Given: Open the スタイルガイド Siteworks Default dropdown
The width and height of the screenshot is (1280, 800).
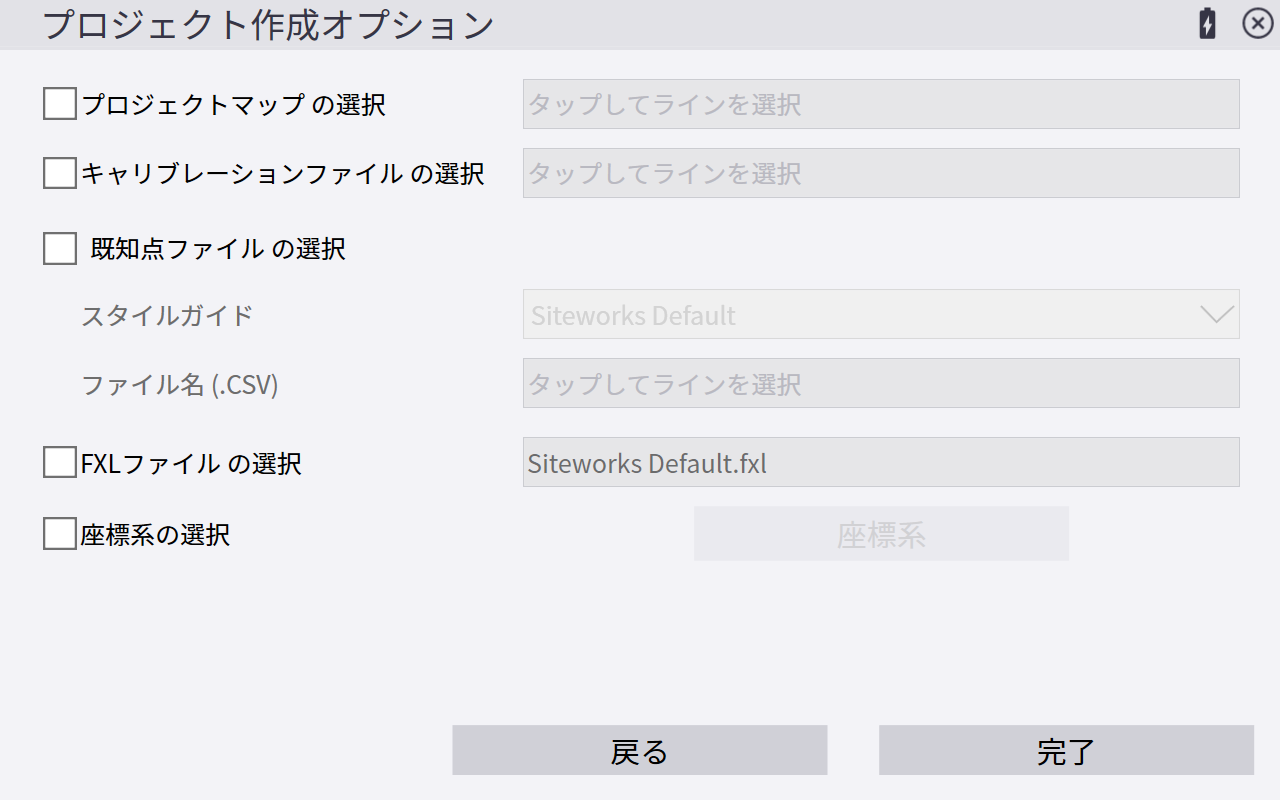Looking at the screenshot, I should tap(860, 315).
